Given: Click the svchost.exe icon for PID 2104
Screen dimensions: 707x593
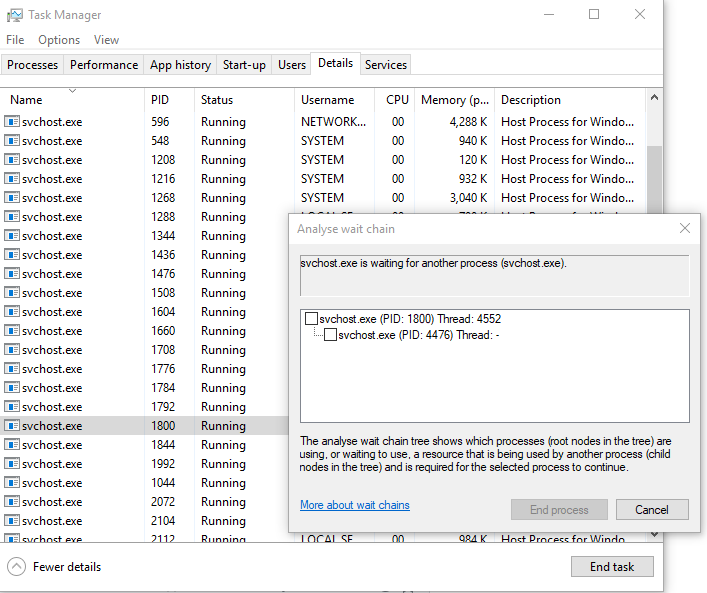Looking at the screenshot, I should click(x=12, y=521).
